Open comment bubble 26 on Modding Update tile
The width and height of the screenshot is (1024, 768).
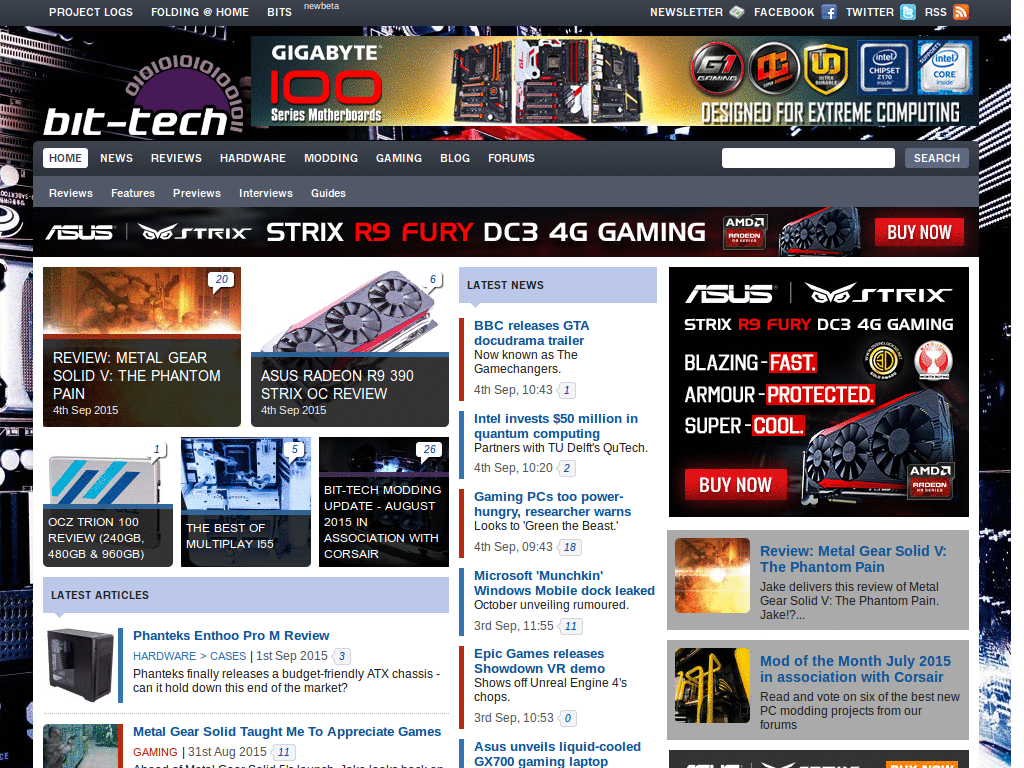429,450
